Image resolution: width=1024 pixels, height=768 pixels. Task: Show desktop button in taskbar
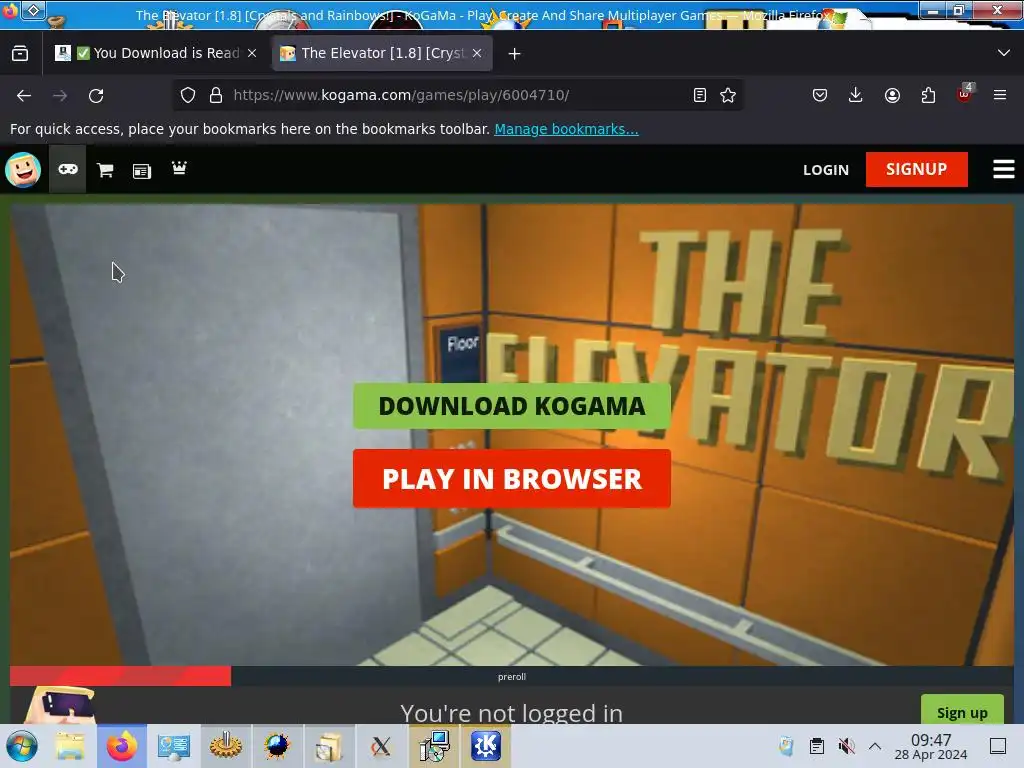click(998, 746)
